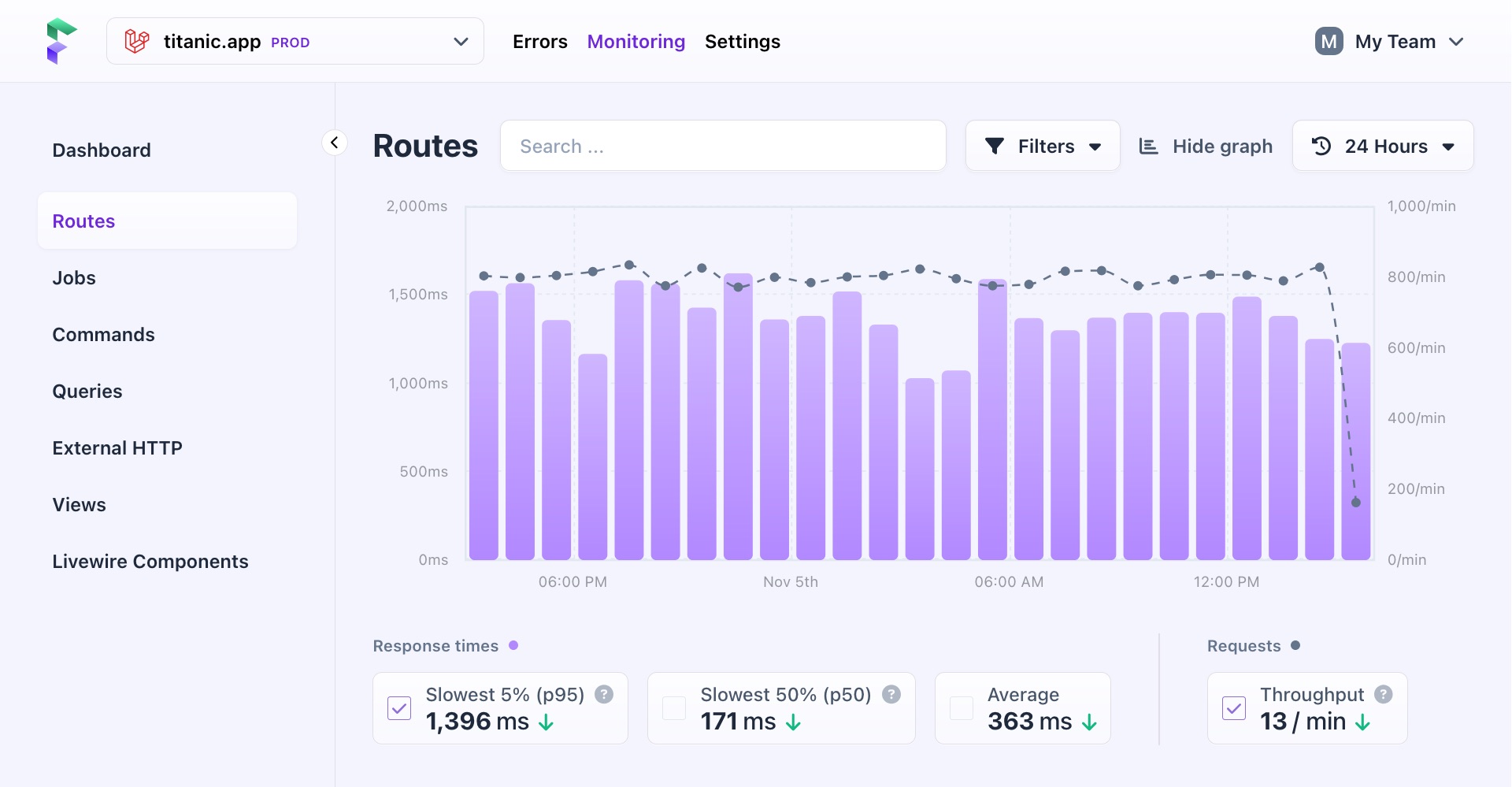Click the Routes search field
1512x787 pixels.
(x=722, y=146)
